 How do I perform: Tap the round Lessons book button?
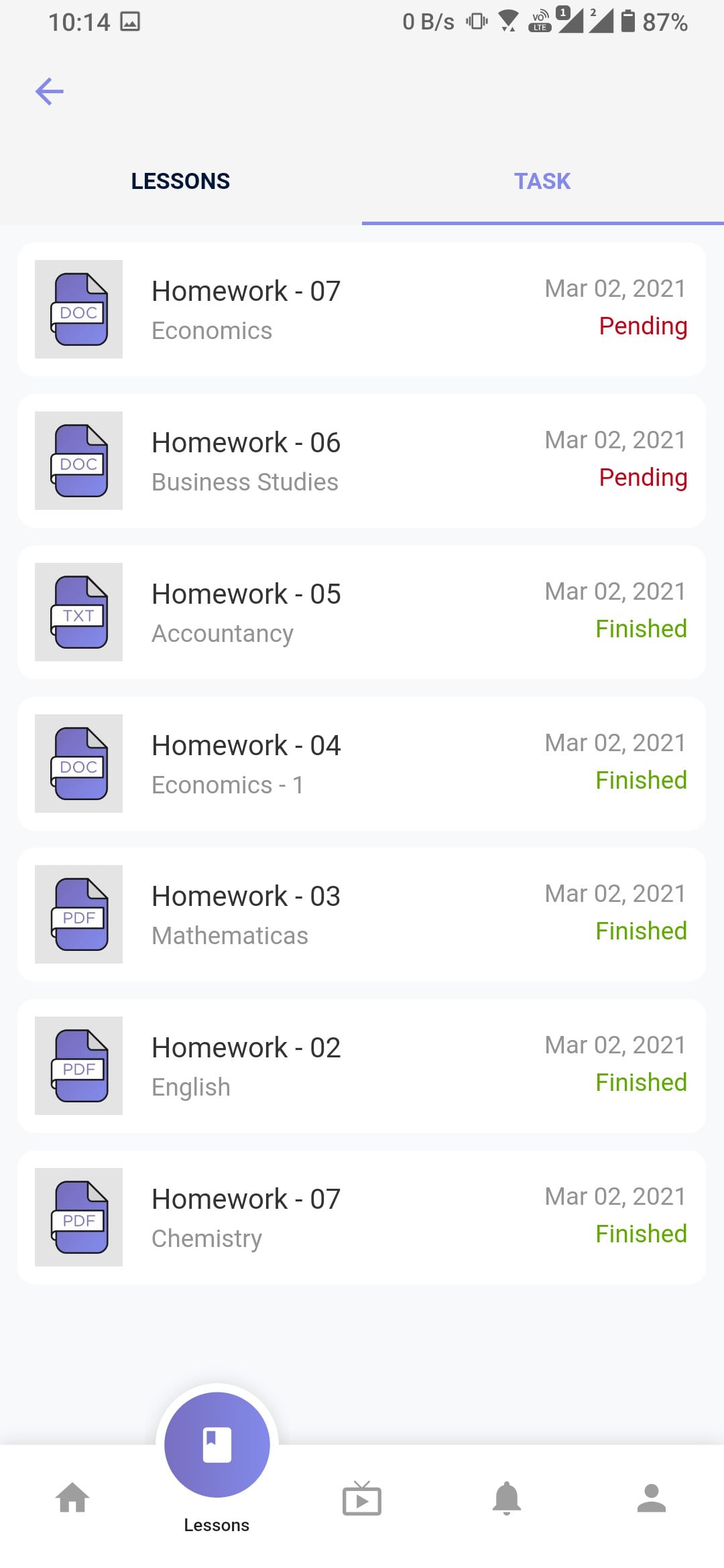point(217,1445)
